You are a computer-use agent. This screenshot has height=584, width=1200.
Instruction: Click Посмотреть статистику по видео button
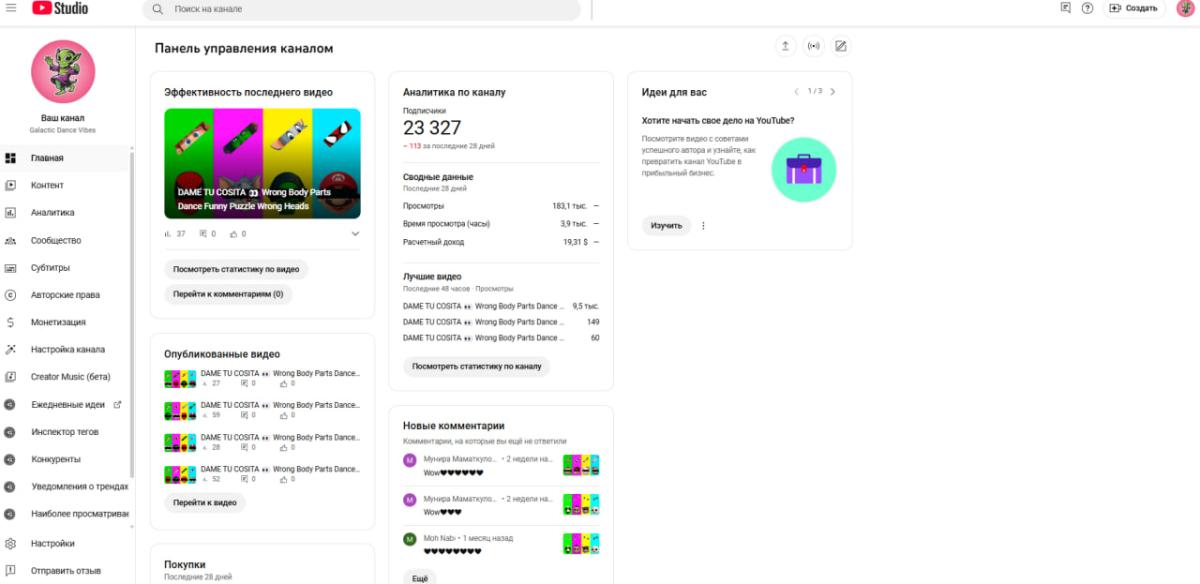(236, 269)
